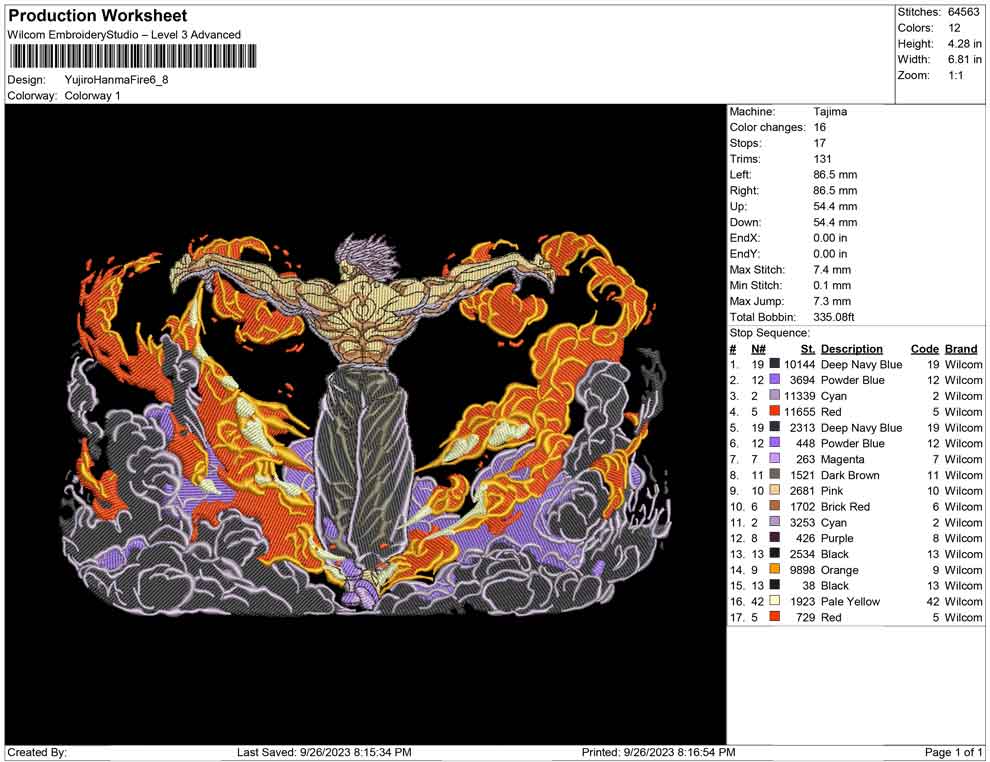Click the Description column header
Screen dimensions: 990x762
click(x=851, y=349)
